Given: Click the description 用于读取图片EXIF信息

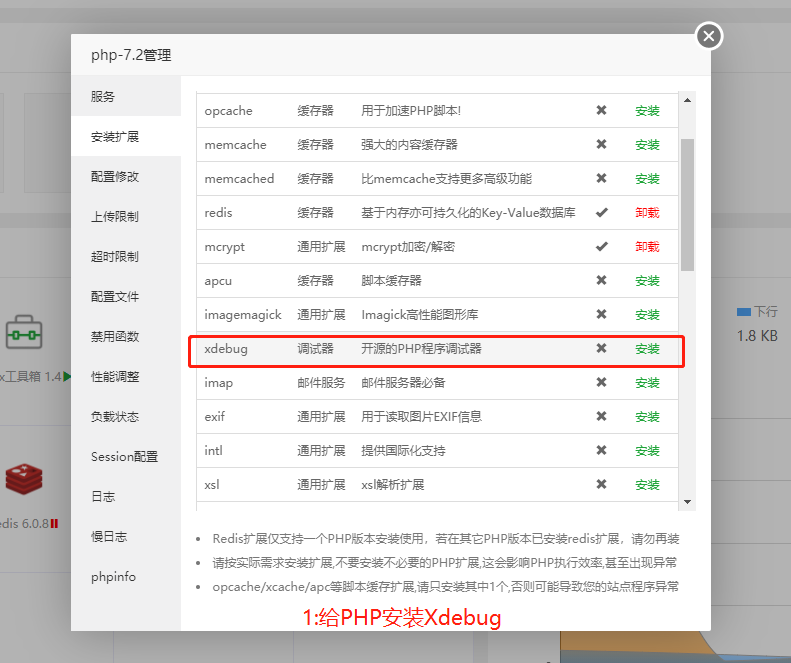Looking at the screenshot, I should pos(421,417).
